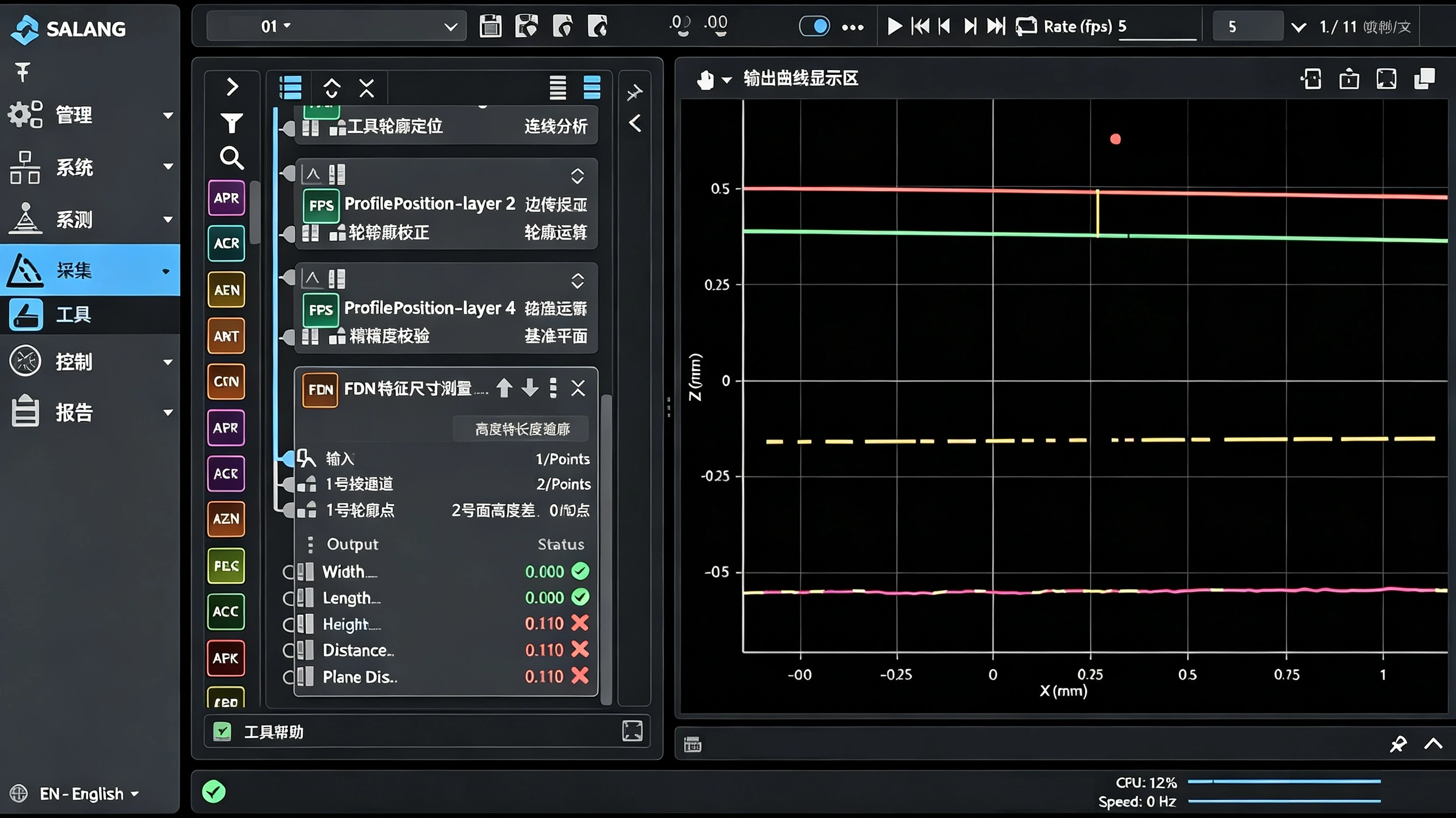Toggle the blue switch in top toolbar

[x=814, y=26]
